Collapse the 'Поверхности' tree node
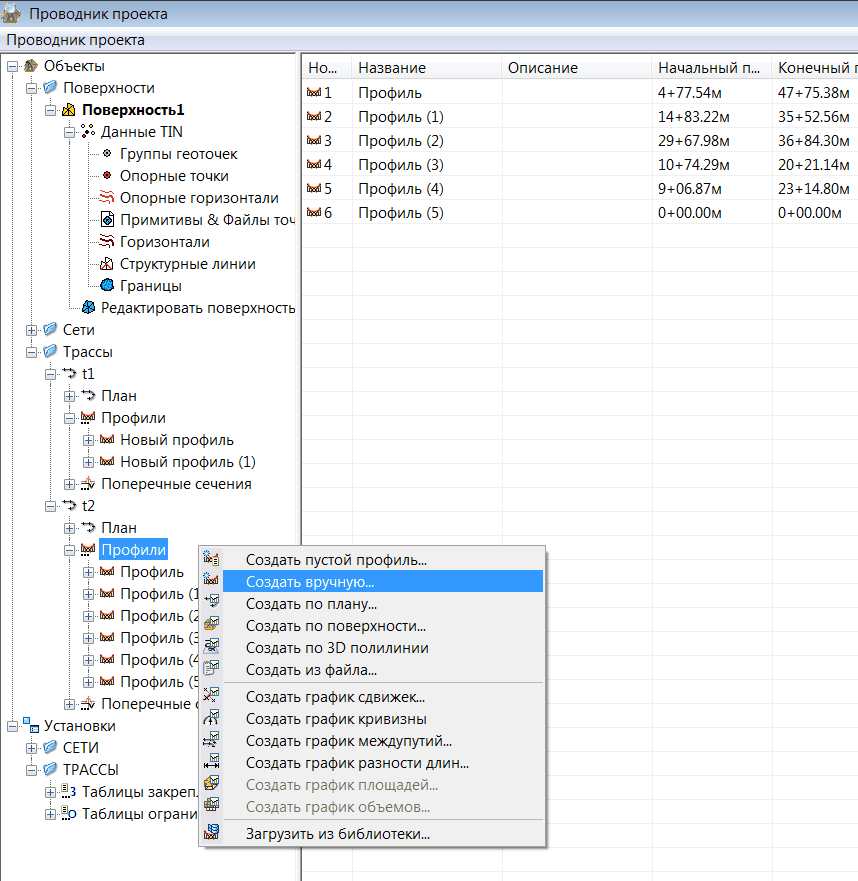 pos(32,88)
